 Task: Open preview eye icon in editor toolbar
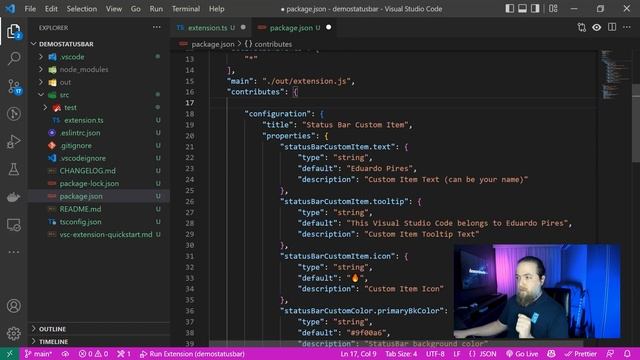click(597, 27)
